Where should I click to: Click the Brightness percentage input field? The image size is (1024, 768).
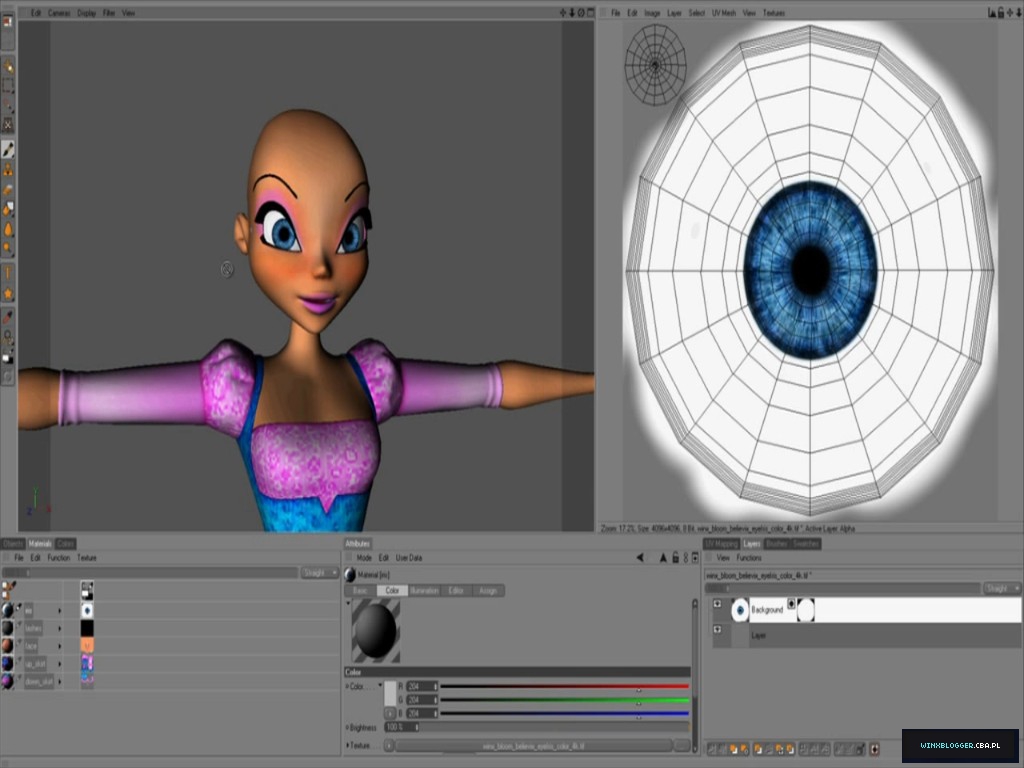click(402, 727)
